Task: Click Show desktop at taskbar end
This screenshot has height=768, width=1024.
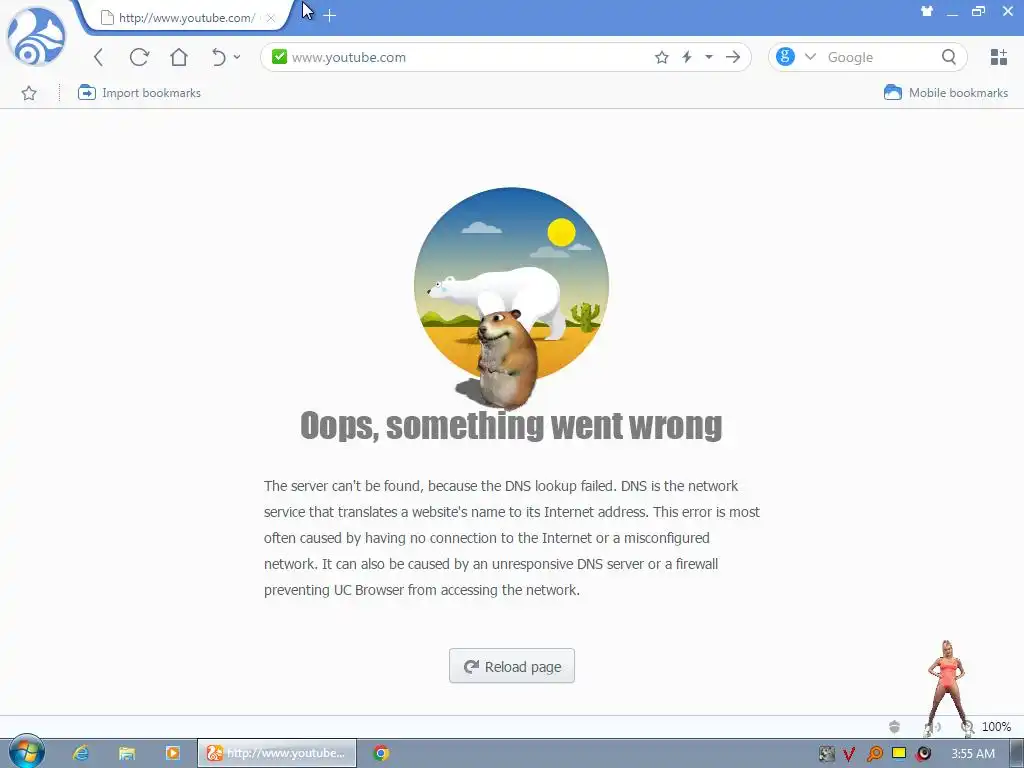Action: tap(1017, 753)
